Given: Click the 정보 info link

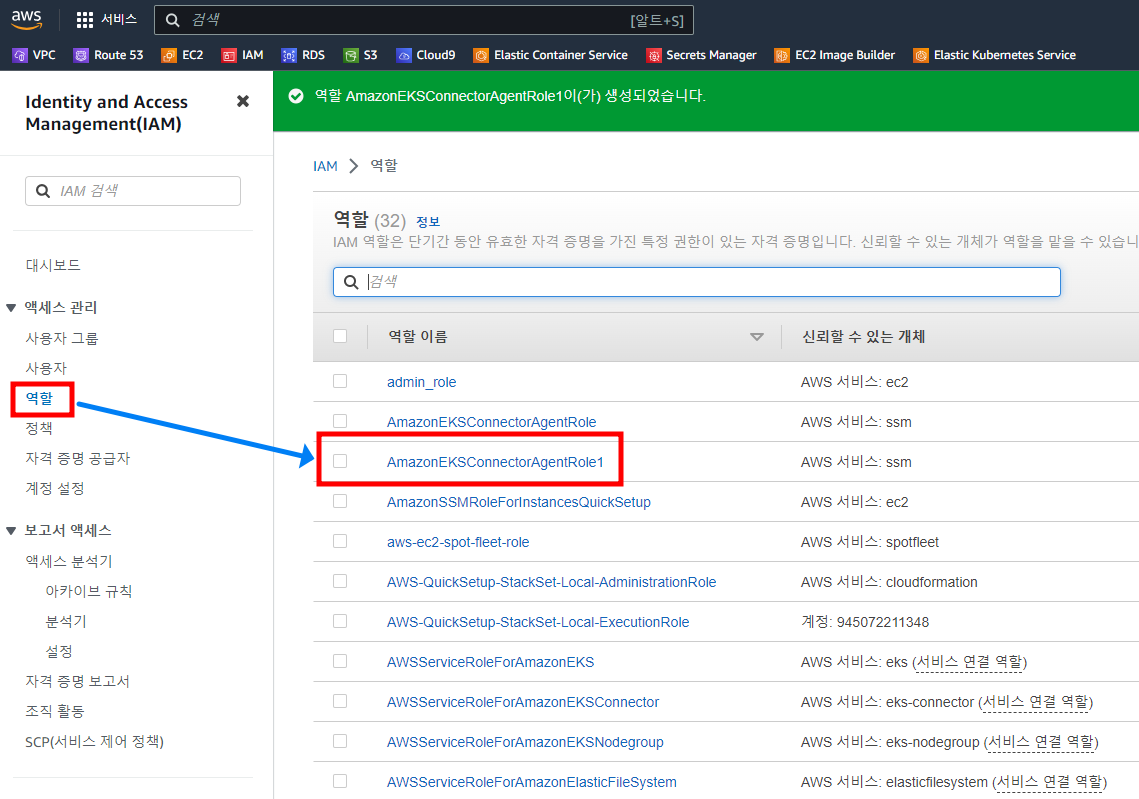Looking at the screenshot, I should tap(428, 222).
